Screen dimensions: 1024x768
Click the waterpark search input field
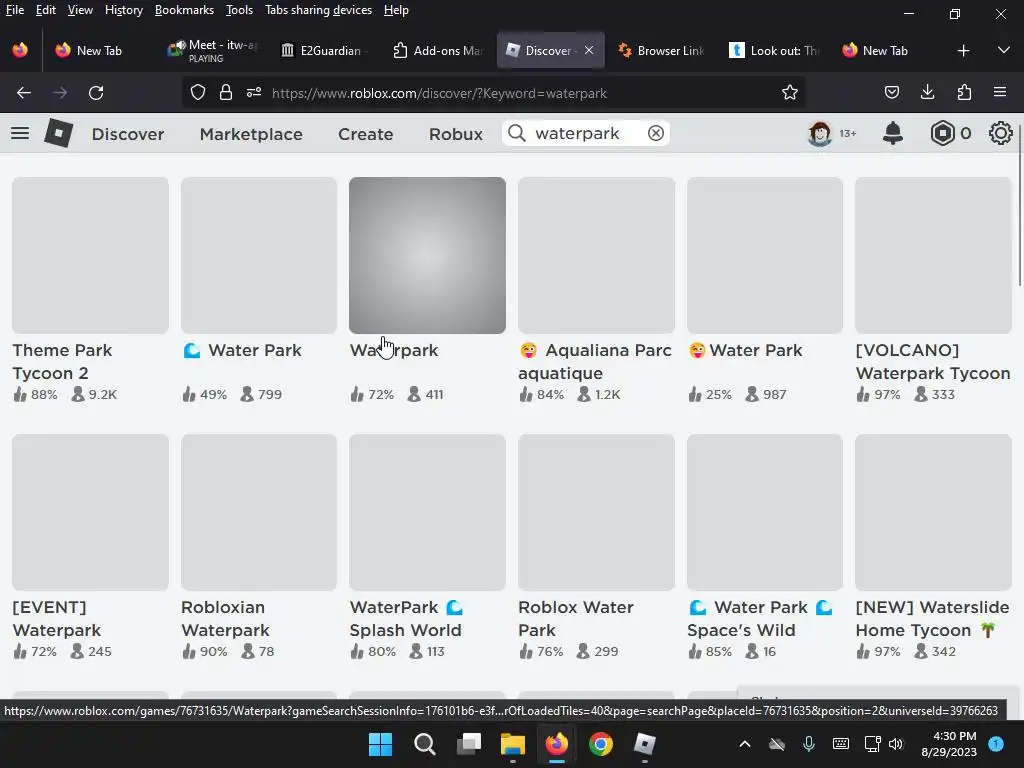coord(585,133)
